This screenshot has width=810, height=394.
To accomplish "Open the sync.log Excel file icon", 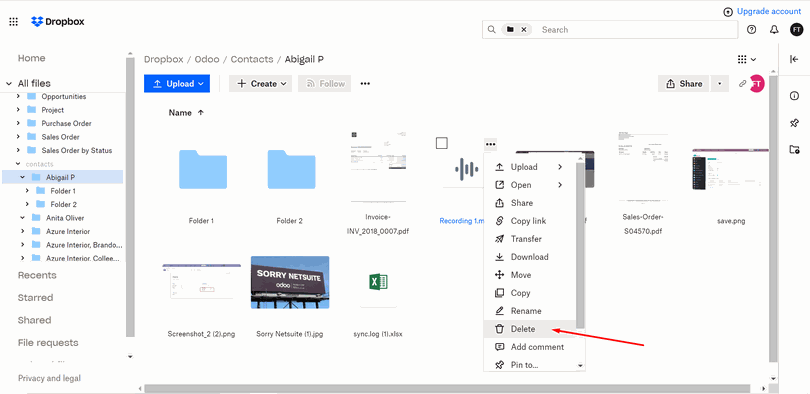I will (x=378, y=282).
